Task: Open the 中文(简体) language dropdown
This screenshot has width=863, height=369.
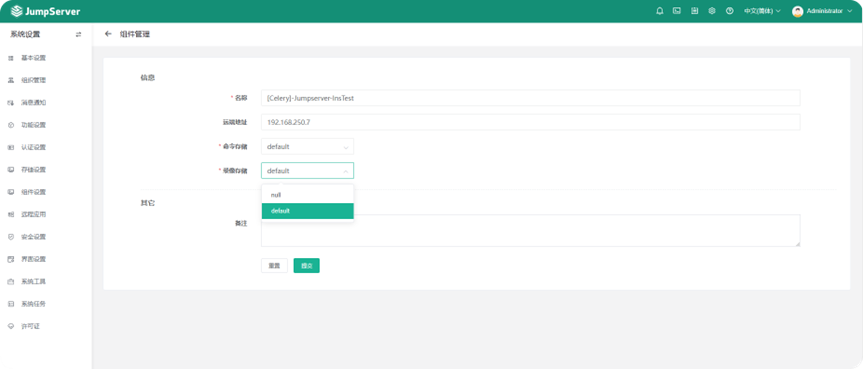Action: click(762, 11)
